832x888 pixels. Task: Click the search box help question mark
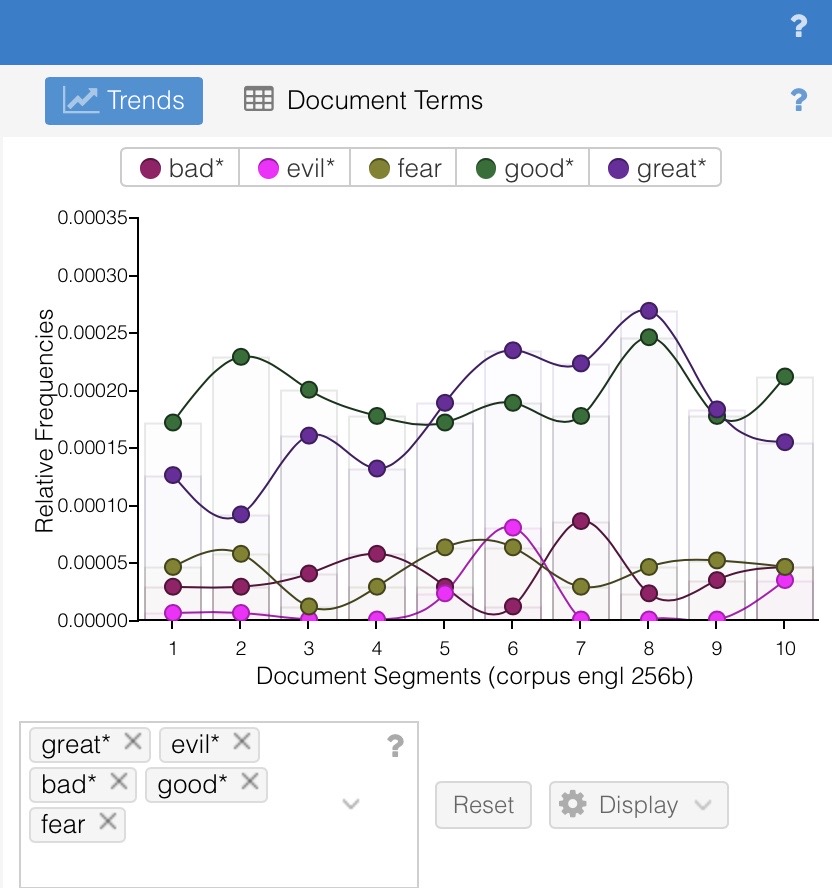[396, 745]
